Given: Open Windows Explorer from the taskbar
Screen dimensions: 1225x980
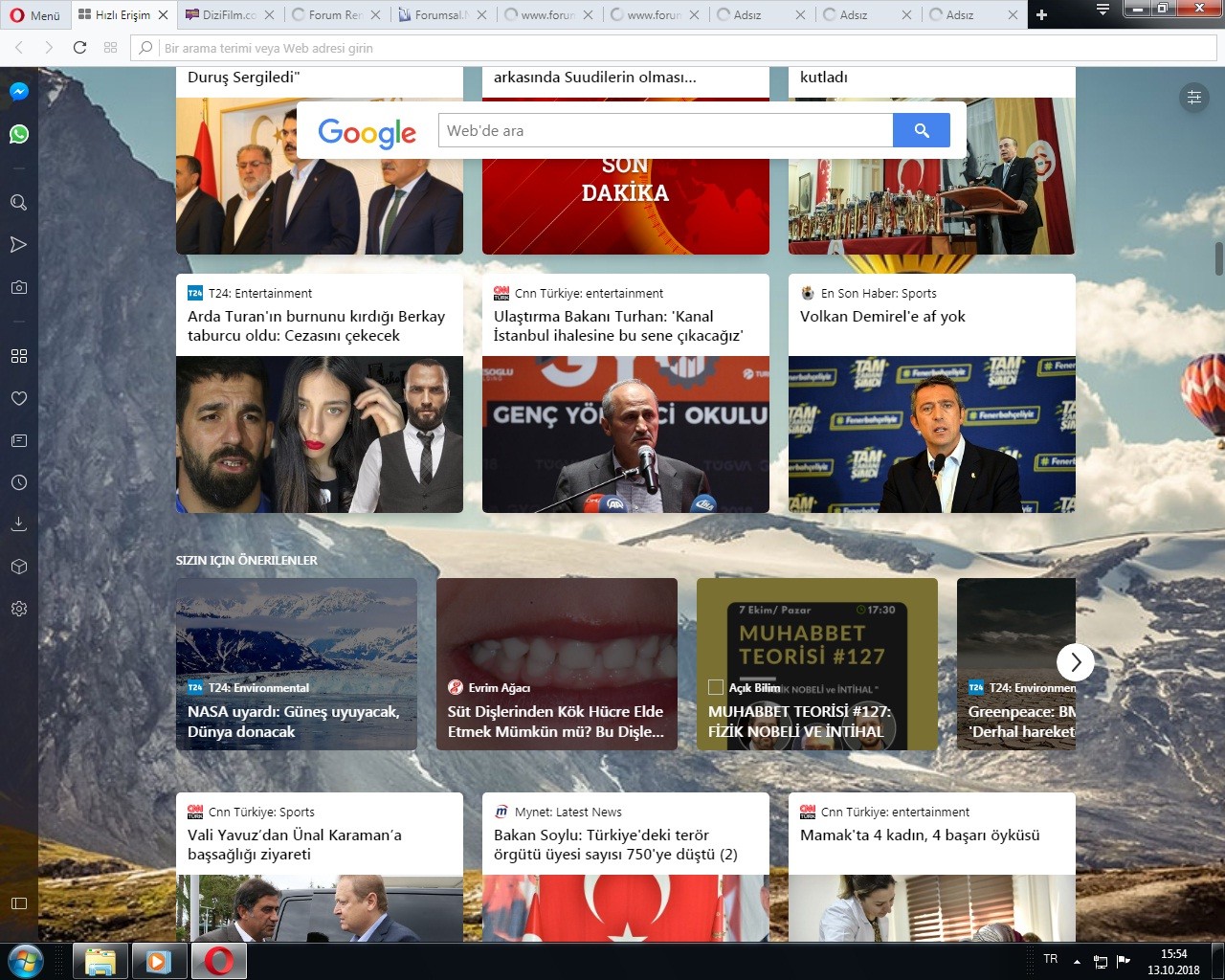Looking at the screenshot, I should pos(100,961).
